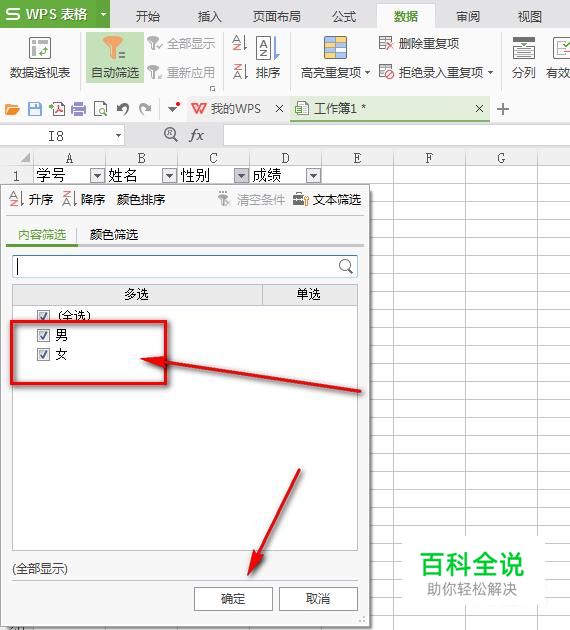The width and height of the screenshot is (570, 630).
Task: Click the 确定 confirm button
Action: coord(233,599)
